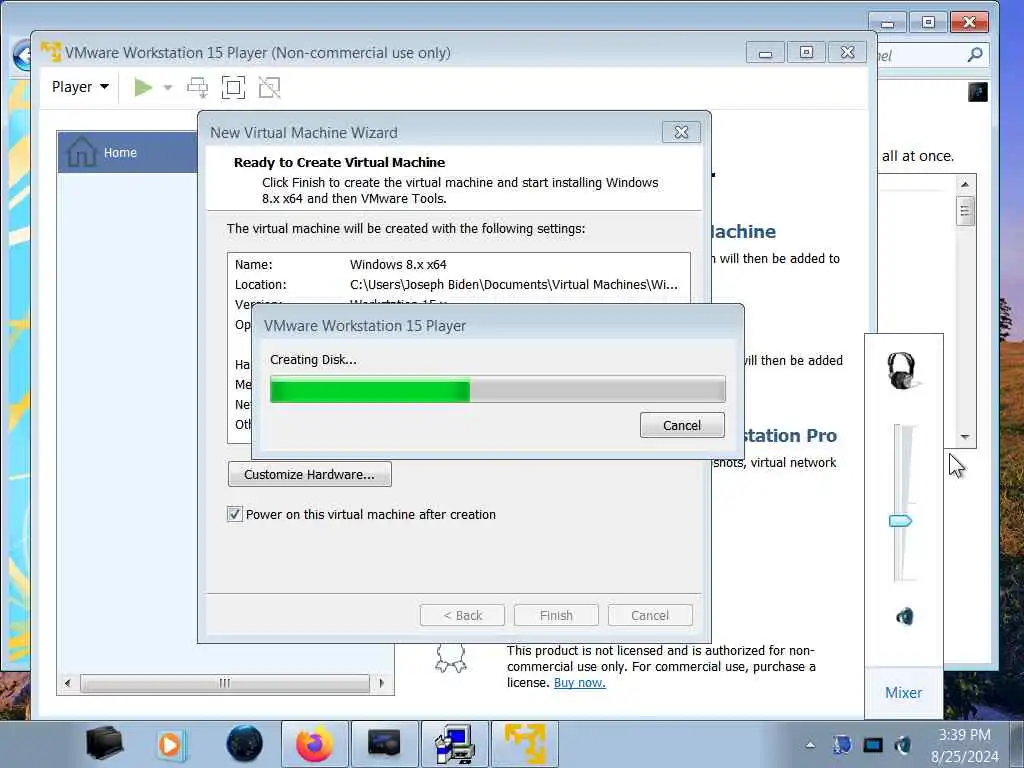Close the New Virtual Machine Wizard
Image resolution: width=1024 pixels, height=768 pixels.
click(x=681, y=132)
